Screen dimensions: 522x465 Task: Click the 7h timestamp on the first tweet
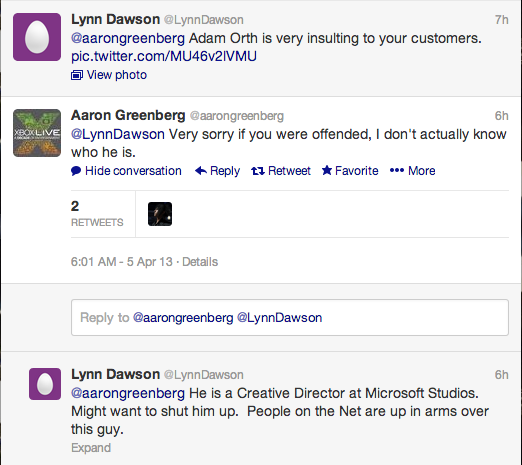(x=501, y=20)
